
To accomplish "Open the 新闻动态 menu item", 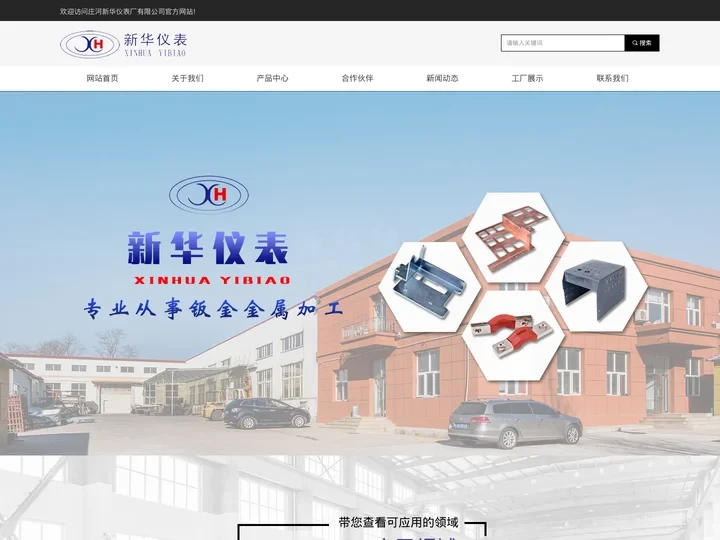I will pyautogui.click(x=442, y=78).
